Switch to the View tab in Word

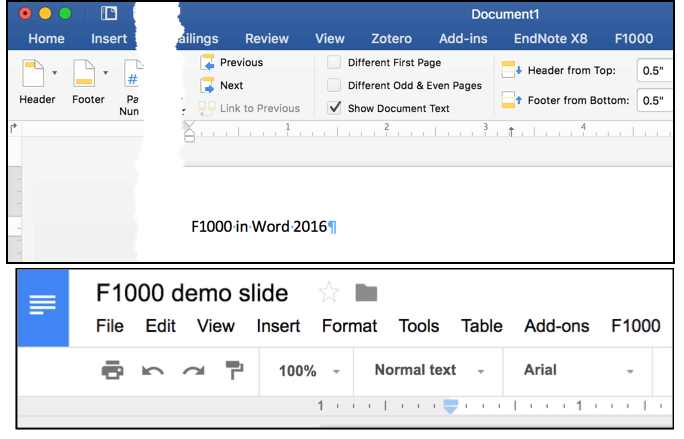tap(330, 39)
